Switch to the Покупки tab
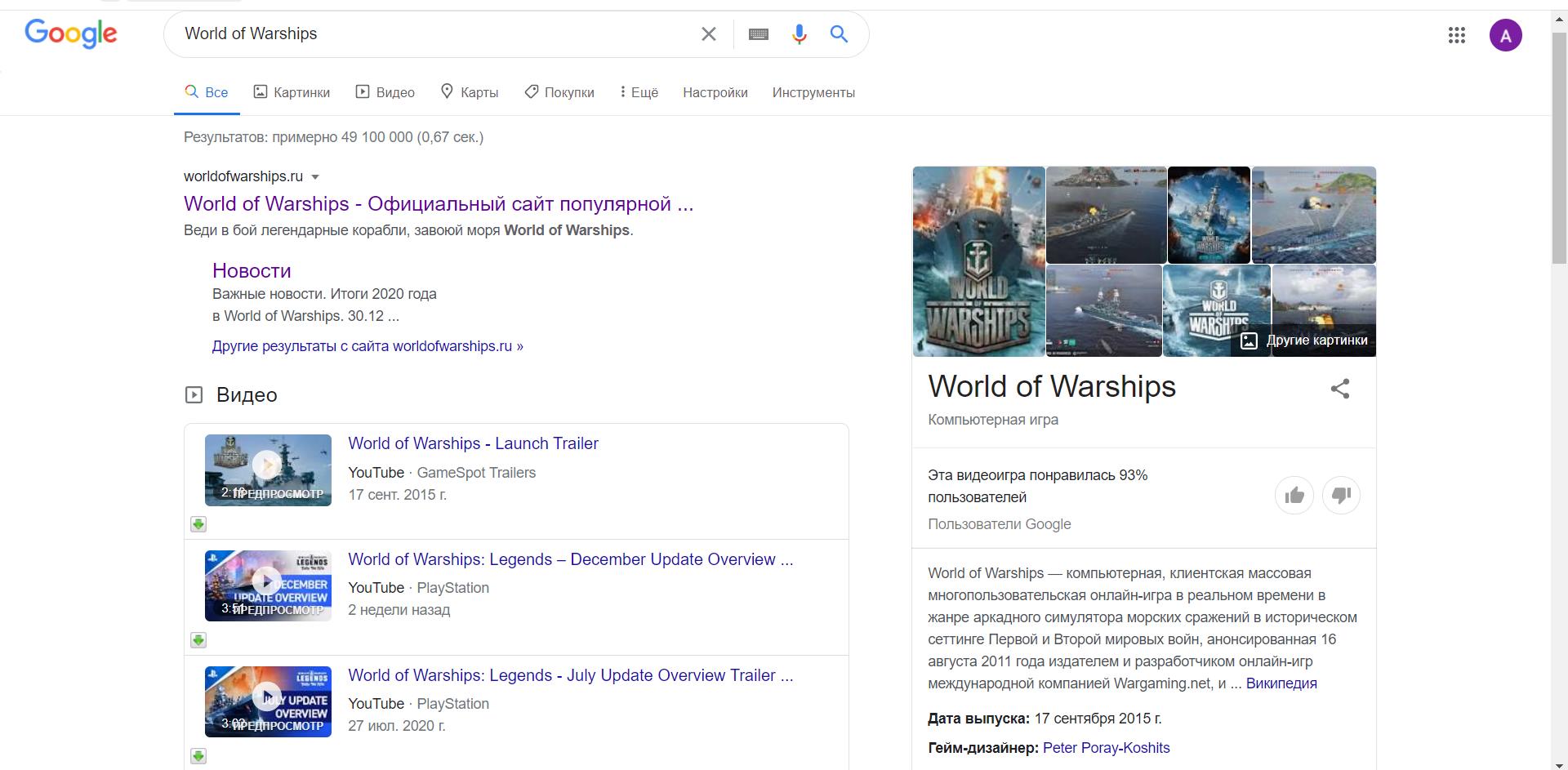 (x=559, y=92)
